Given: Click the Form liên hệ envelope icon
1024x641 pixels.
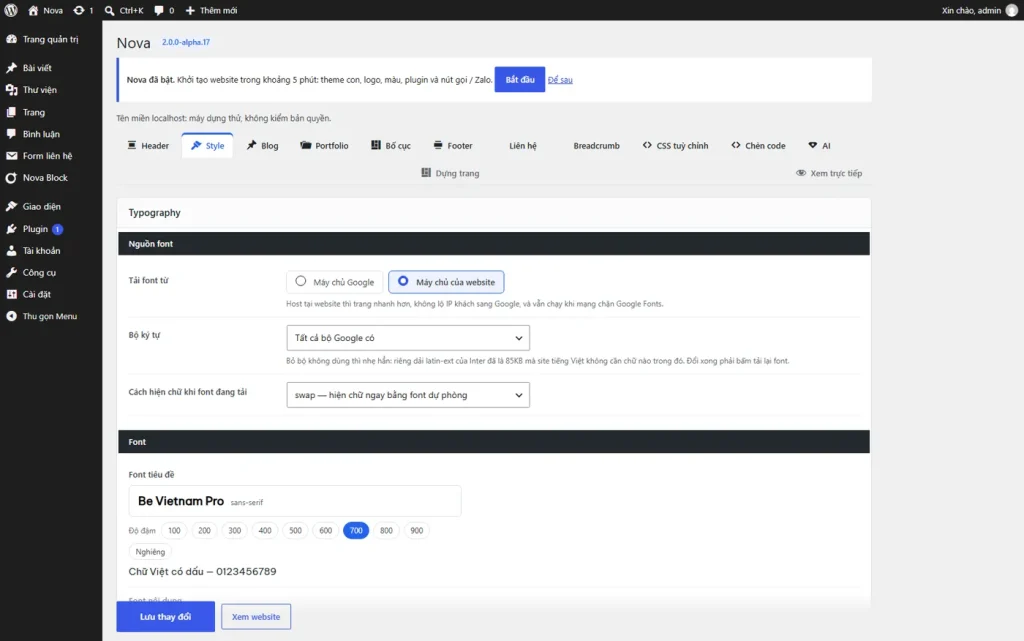Looking at the screenshot, I should pos(12,156).
